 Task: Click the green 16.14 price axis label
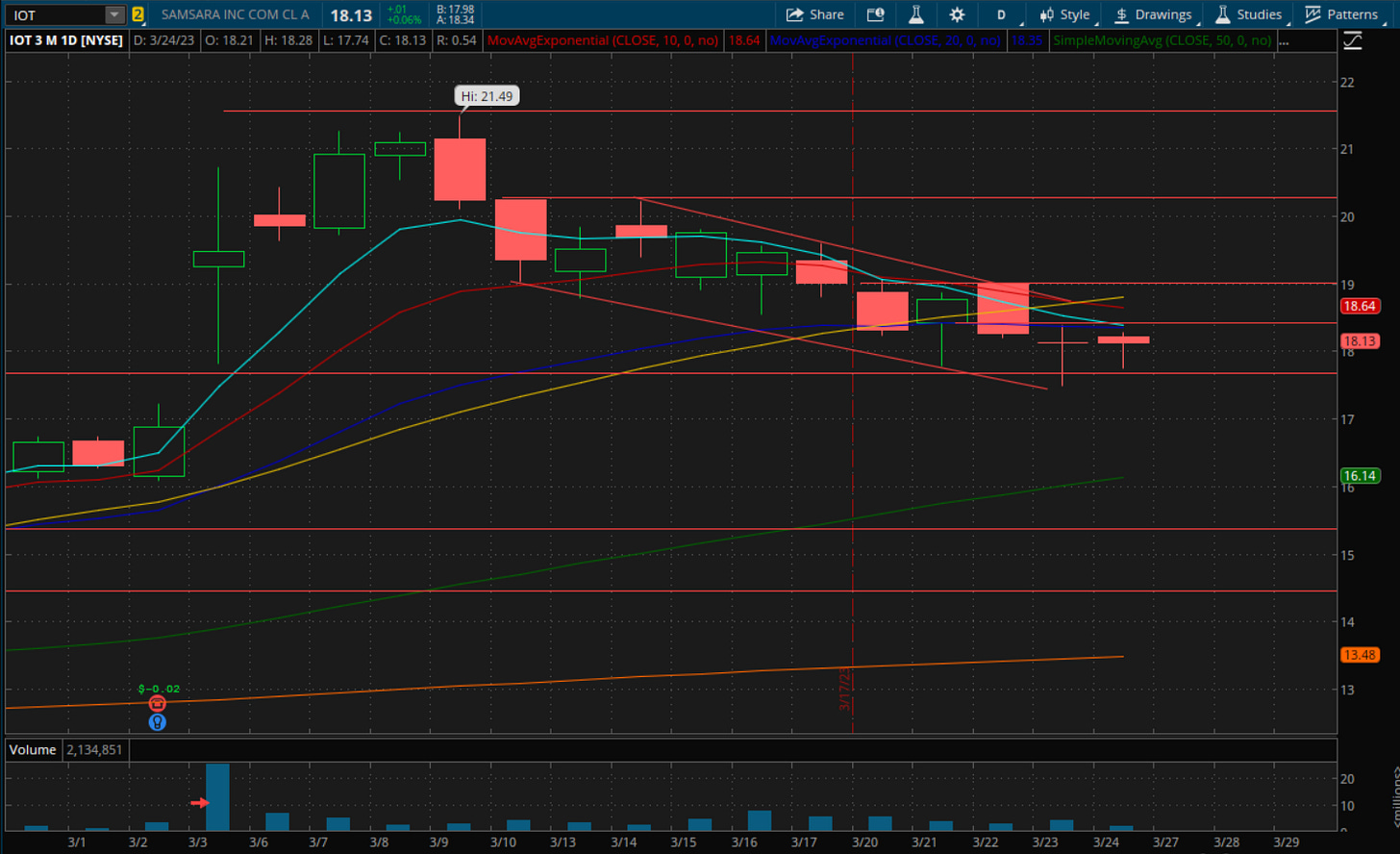pos(1360,475)
